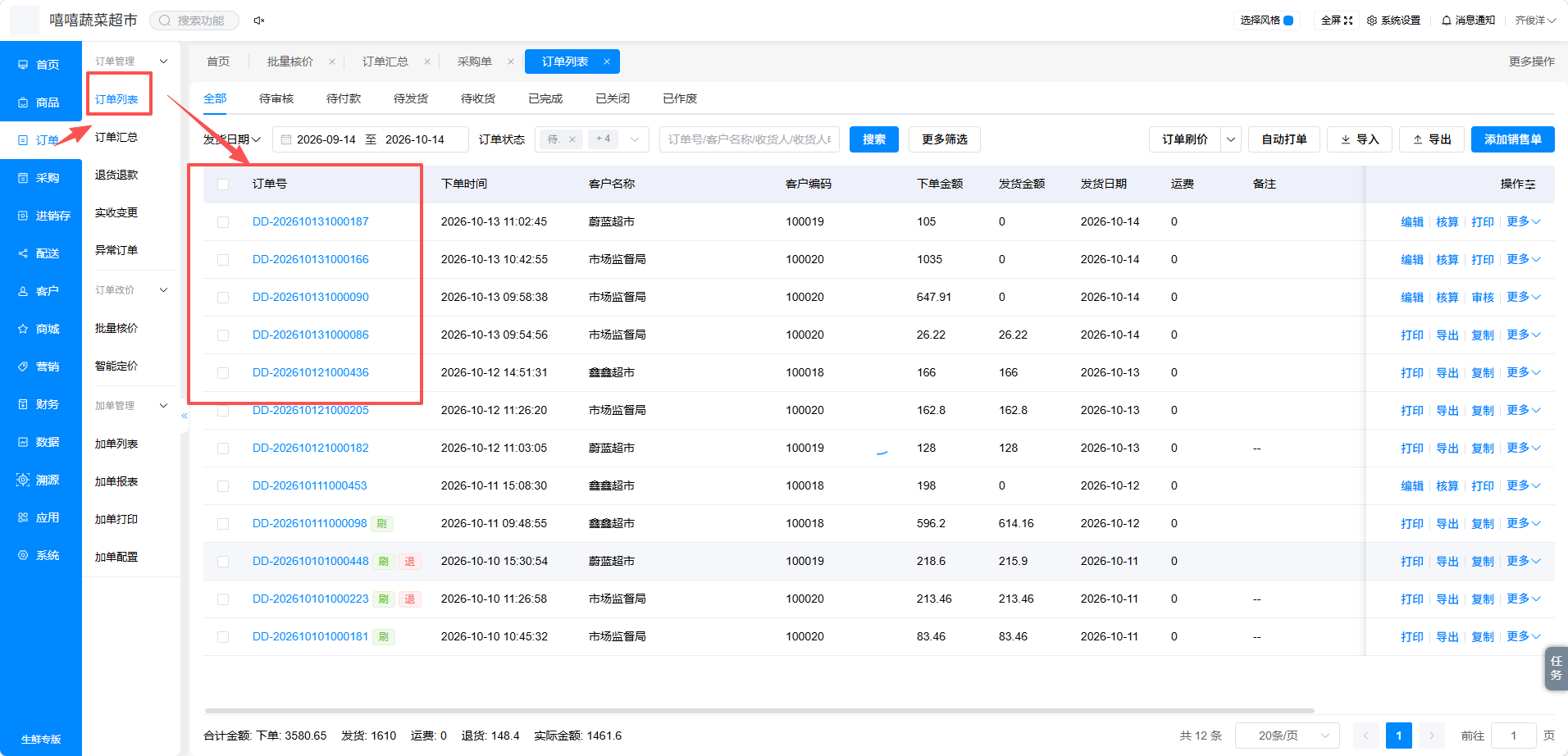Viewport: 1568px width, 756px height.
Task: Tick the select-all checkbox in table header
Action: point(223,184)
